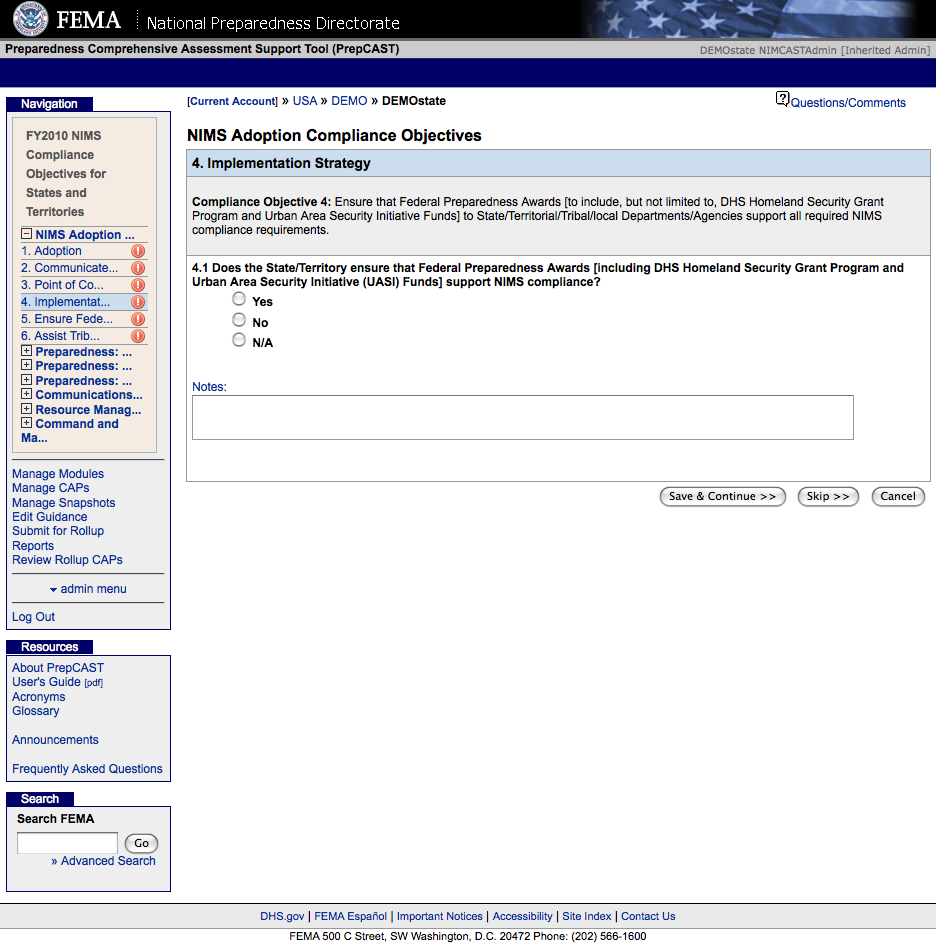Click the alert icon beside 2. Communicate
936x943 pixels.
point(138,268)
